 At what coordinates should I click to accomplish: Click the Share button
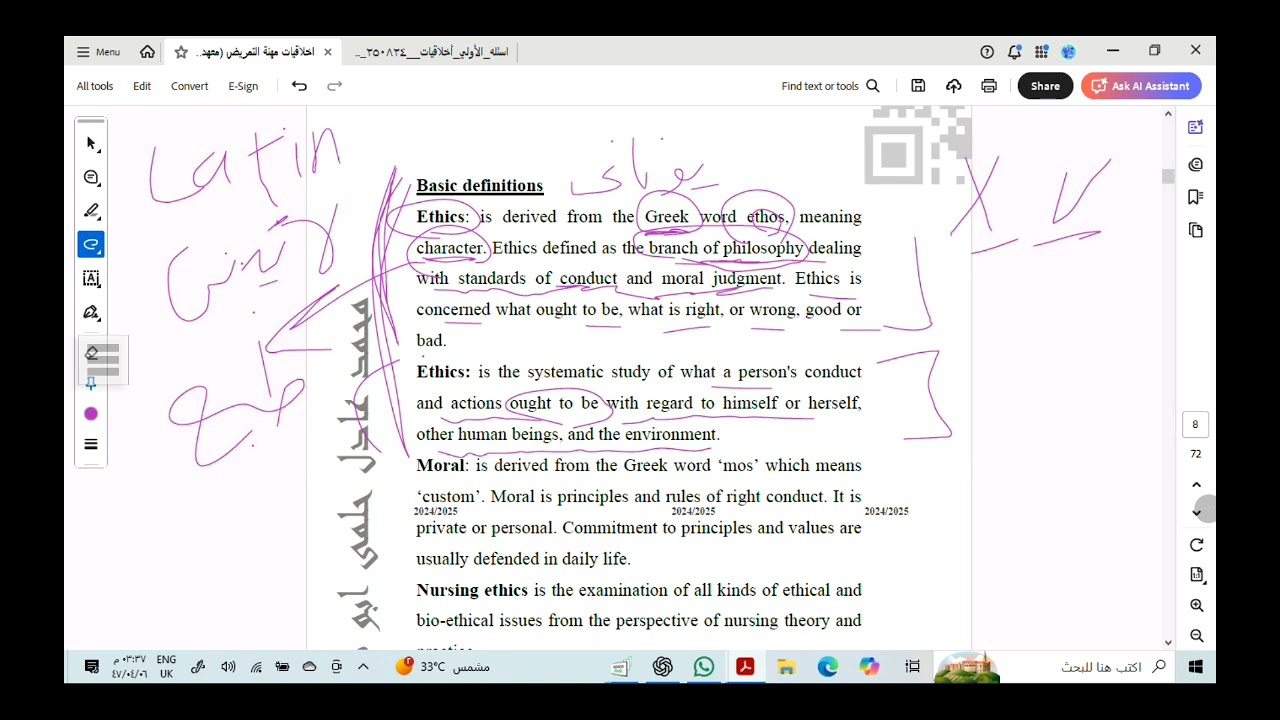tap(1045, 86)
